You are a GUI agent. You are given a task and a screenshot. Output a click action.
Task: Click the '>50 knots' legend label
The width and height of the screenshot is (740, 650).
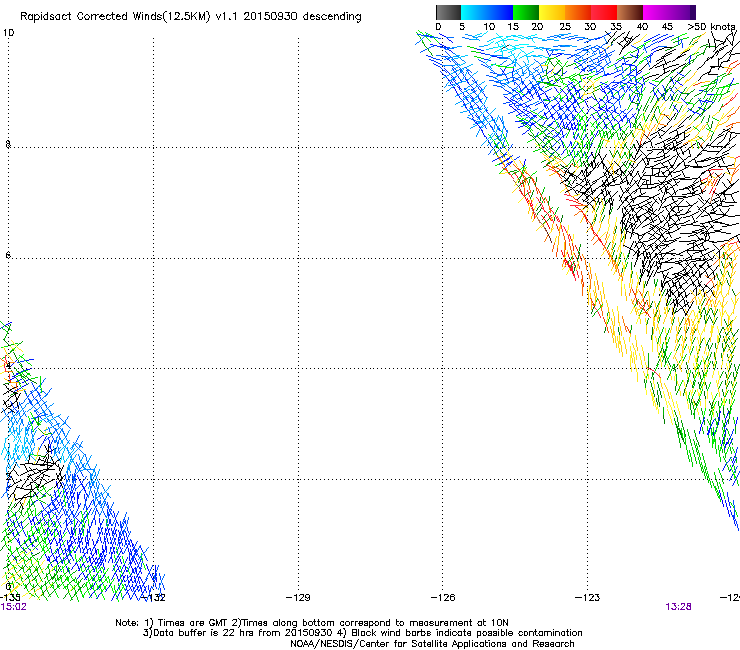[711, 27]
